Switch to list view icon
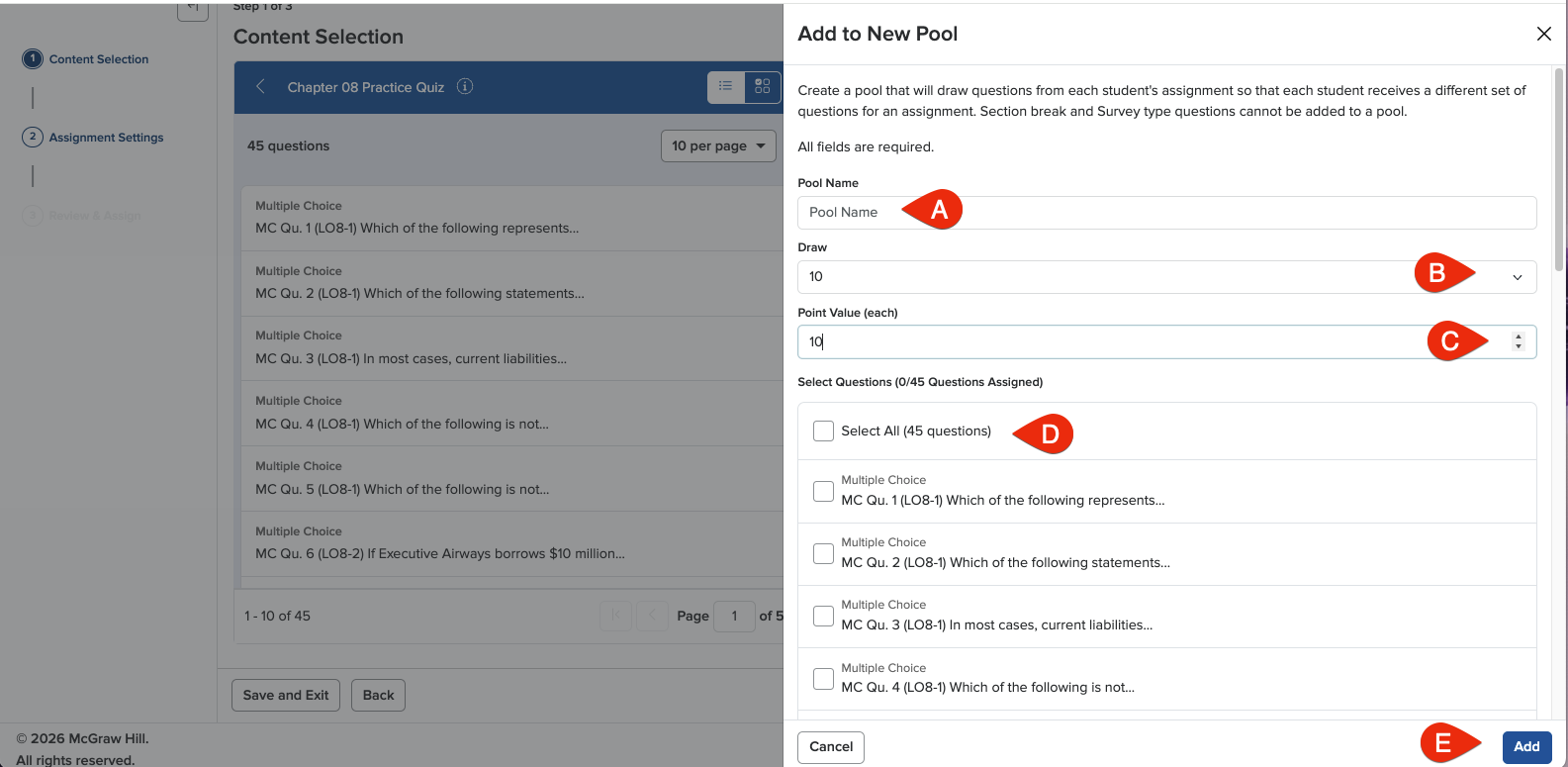The height and width of the screenshot is (767, 1568). (725, 86)
